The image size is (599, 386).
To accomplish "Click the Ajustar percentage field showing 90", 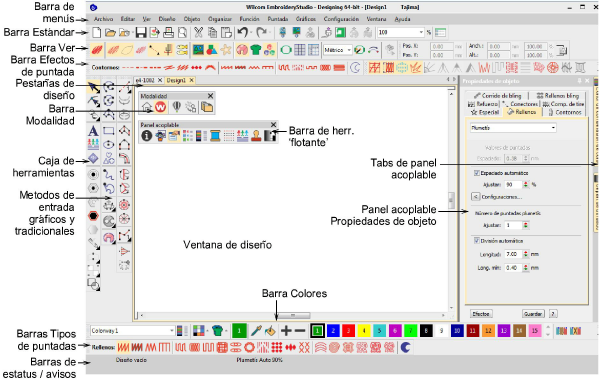I will click(x=513, y=185).
